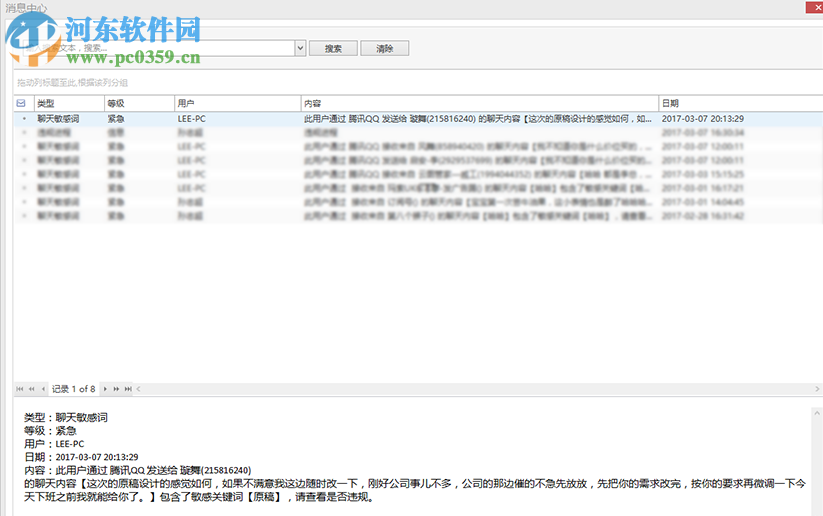This screenshot has width=823, height=516.
Task: Select the 聊天敏感词 cell in the first row
Action: tap(69, 119)
